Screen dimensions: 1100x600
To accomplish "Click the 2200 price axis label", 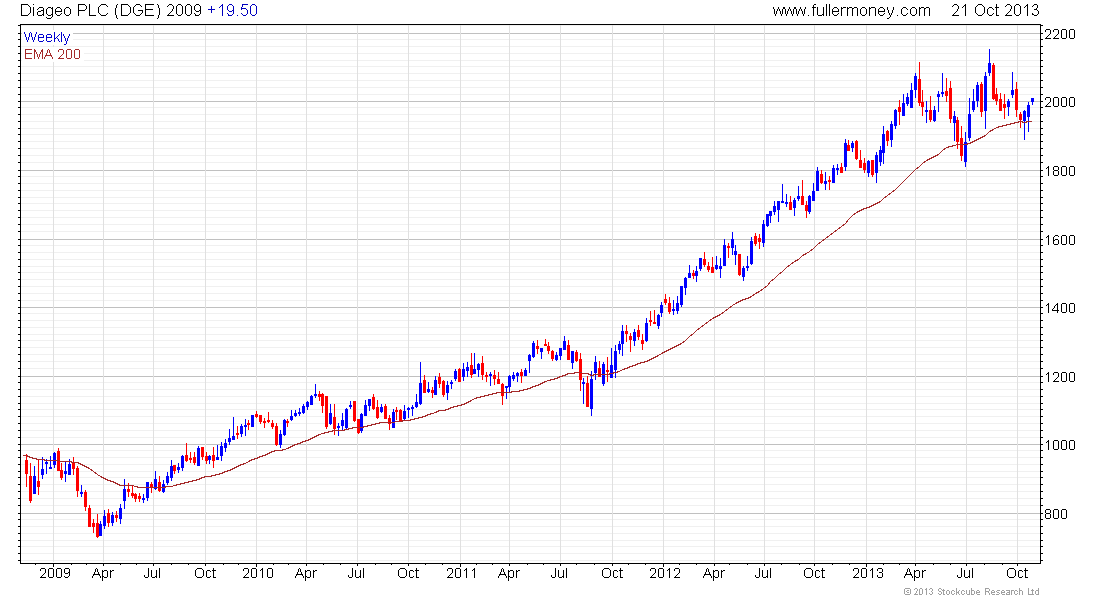I will 1059,34.
